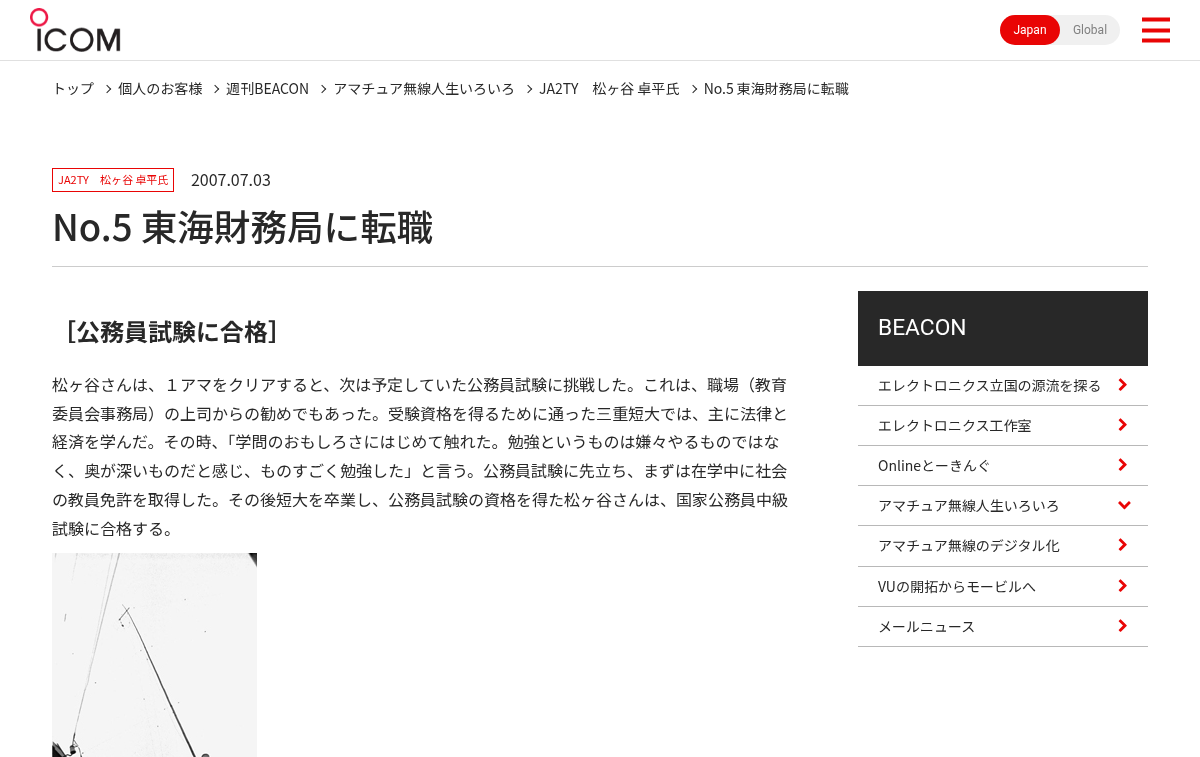This screenshot has height=757, width=1200.
Task: Switch site region to Japan
Action: pyautogui.click(x=1030, y=30)
